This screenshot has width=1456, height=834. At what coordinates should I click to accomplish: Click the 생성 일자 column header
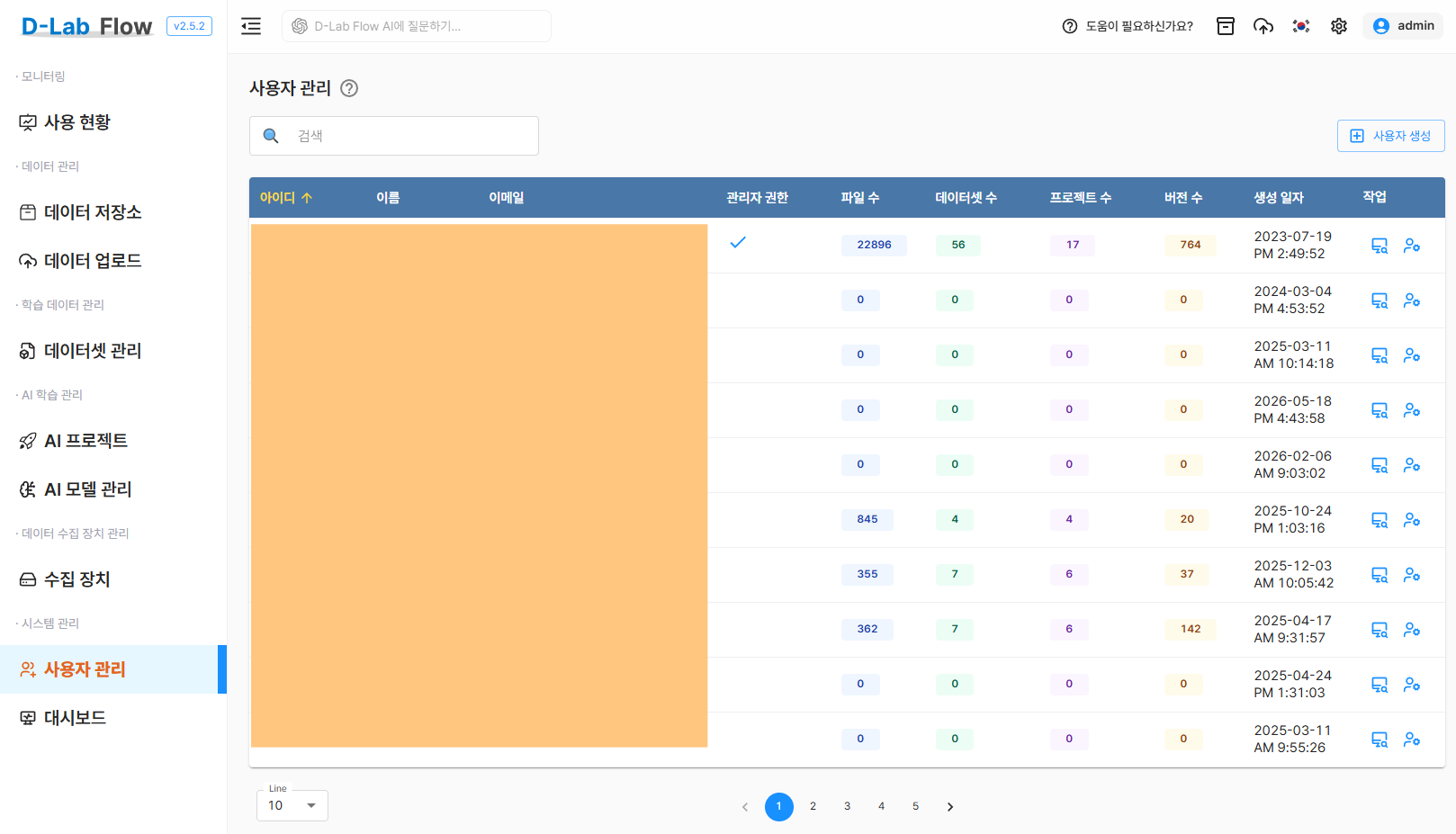pos(1279,197)
